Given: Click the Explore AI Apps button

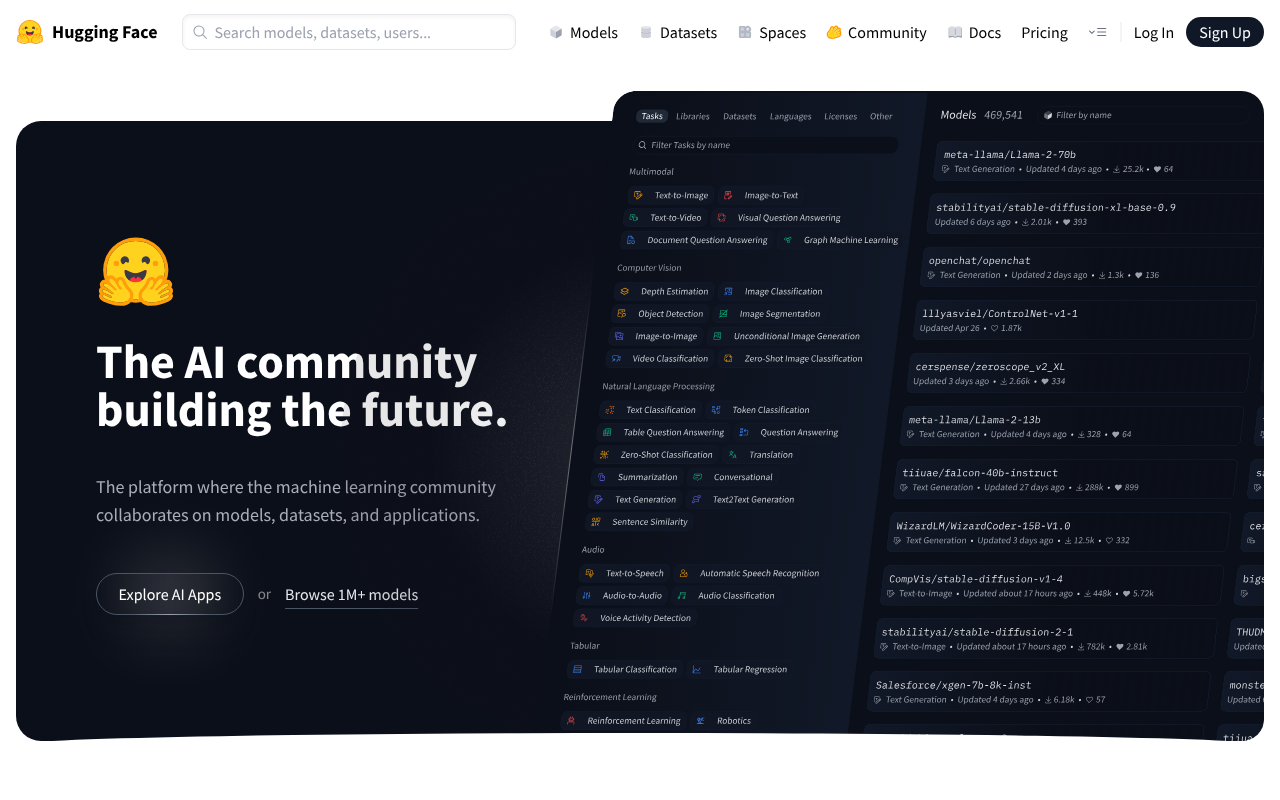Looking at the screenshot, I should click(x=170, y=594).
